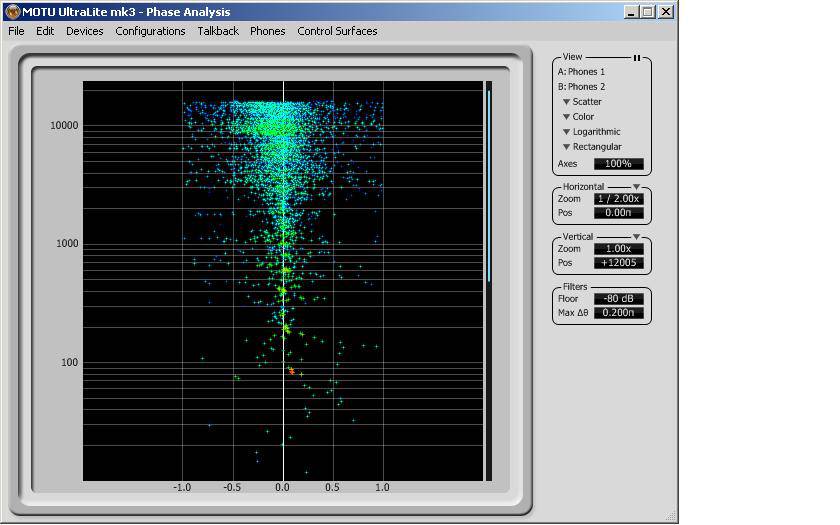840x525 pixels.
Task: Maximize the Phase Analysis window
Action: 648,11
